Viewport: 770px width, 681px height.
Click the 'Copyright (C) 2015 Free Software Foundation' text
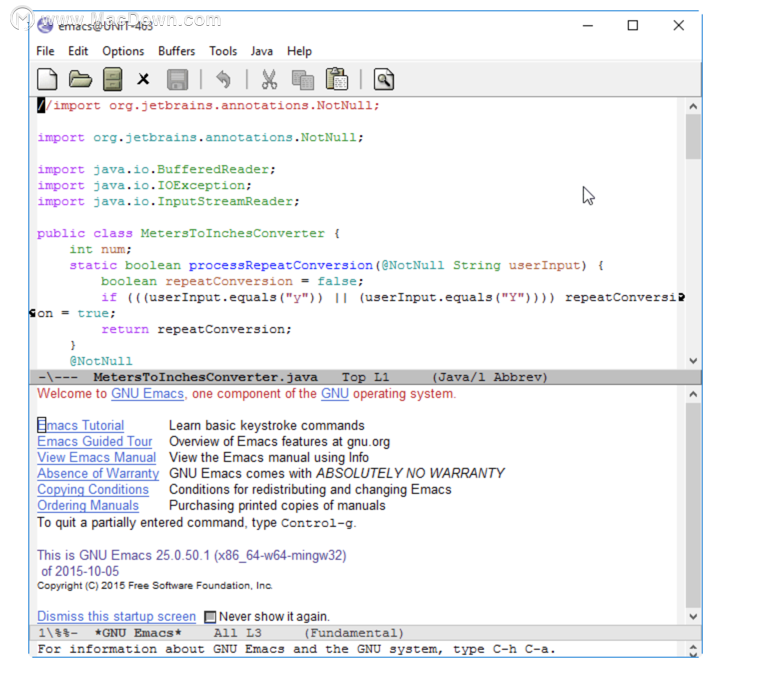[x=155, y=586]
